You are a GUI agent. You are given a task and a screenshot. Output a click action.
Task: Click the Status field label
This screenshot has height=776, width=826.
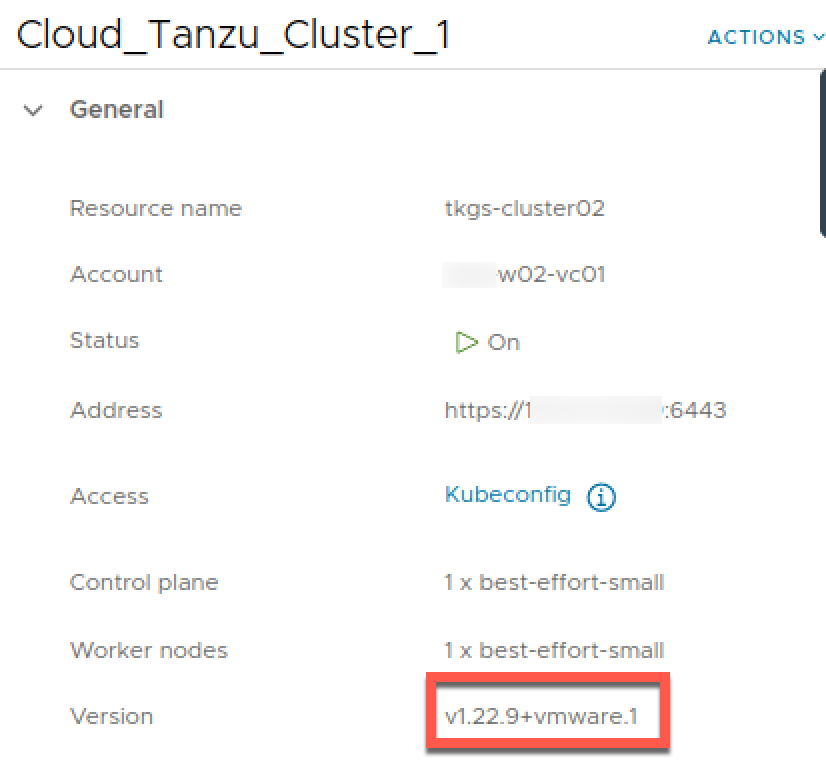tap(104, 340)
